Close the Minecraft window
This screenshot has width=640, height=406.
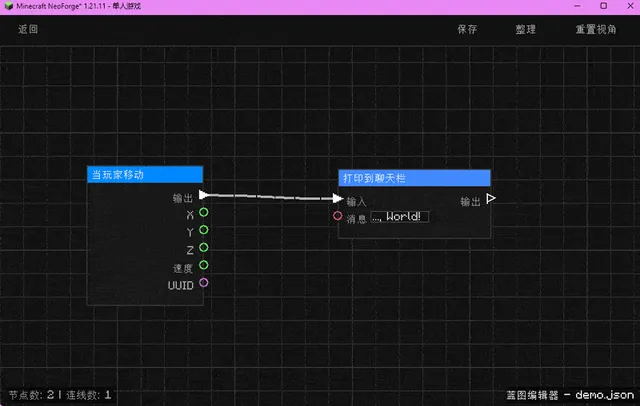630,6
